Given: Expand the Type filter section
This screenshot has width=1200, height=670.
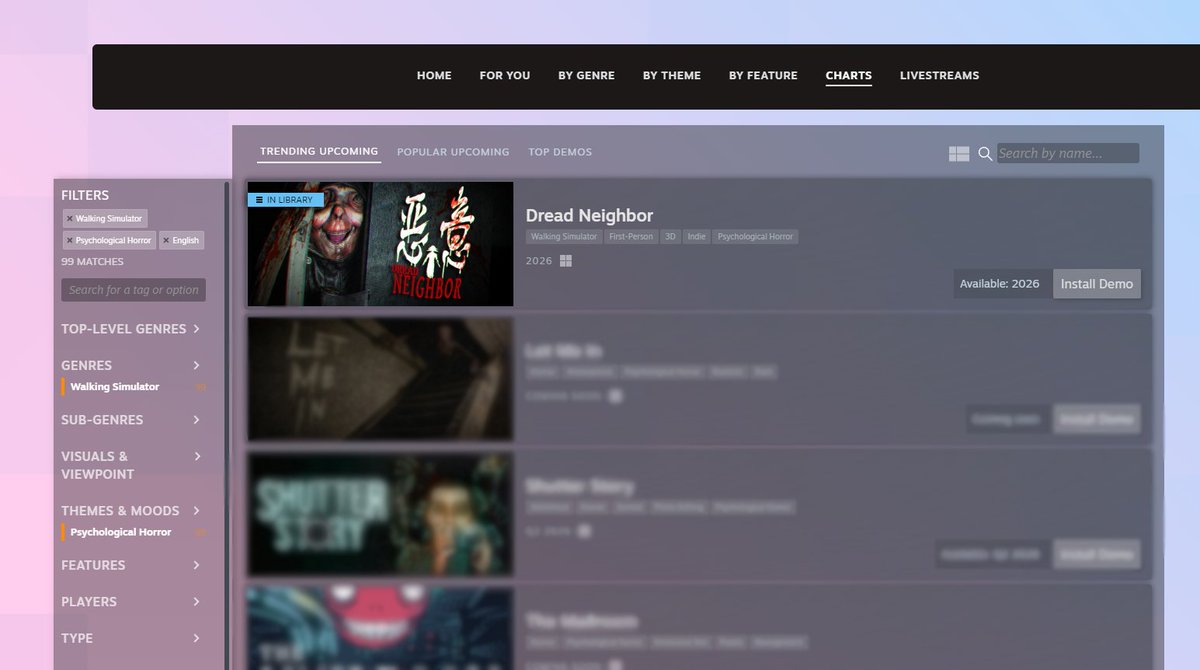Looking at the screenshot, I should [x=131, y=638].
